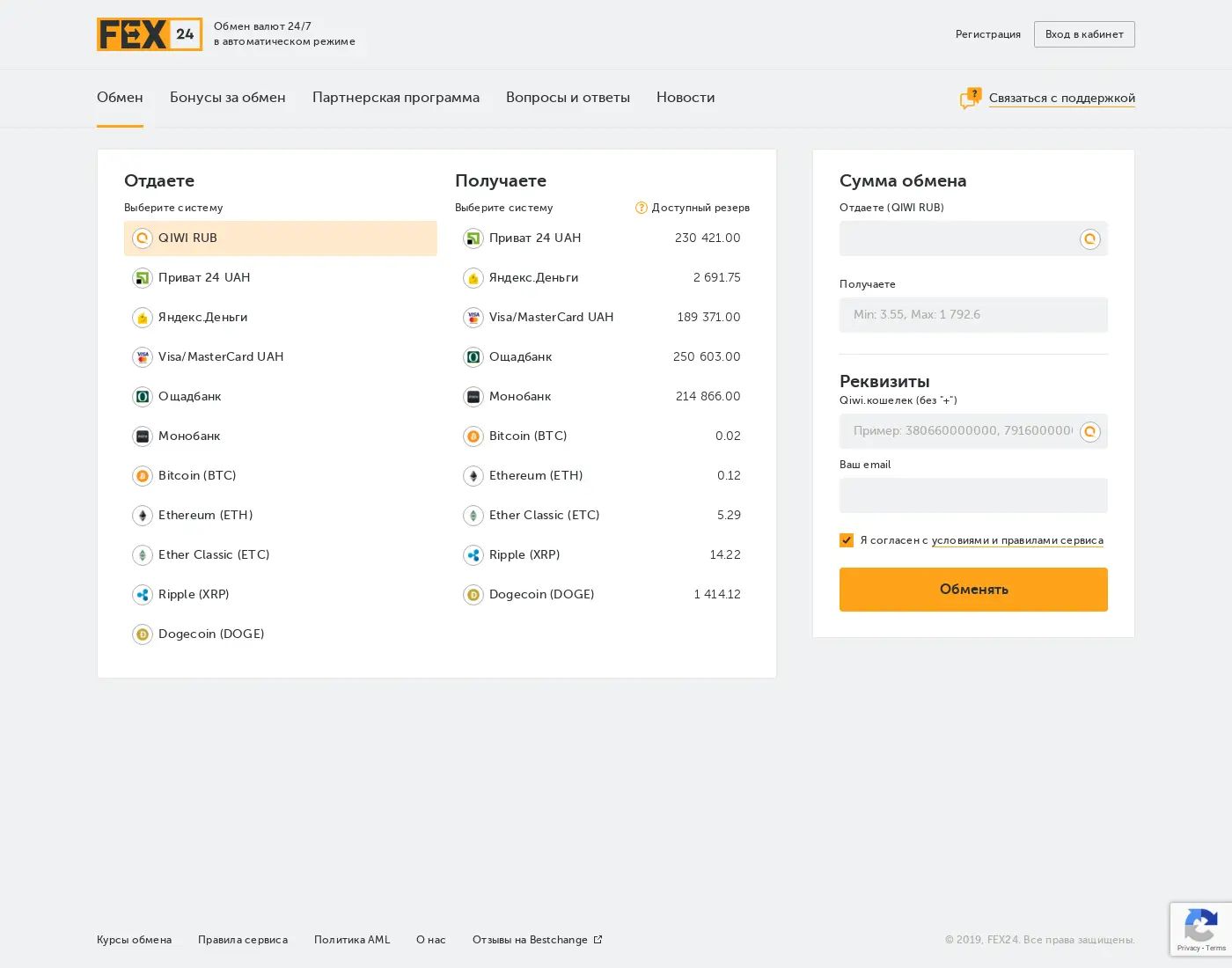Choose the Ethereum (ETH) icon under Получаете
The image size is (1232, 968).
pos(473,476)
